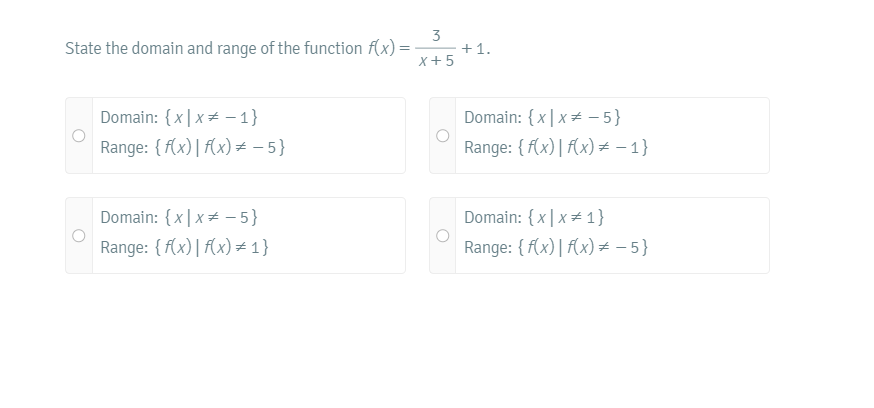Click Range f(x)≠−5 text in bottom-right card
Image resolution: width=874 pixels, height=408 pixels.
click(556, 247)
